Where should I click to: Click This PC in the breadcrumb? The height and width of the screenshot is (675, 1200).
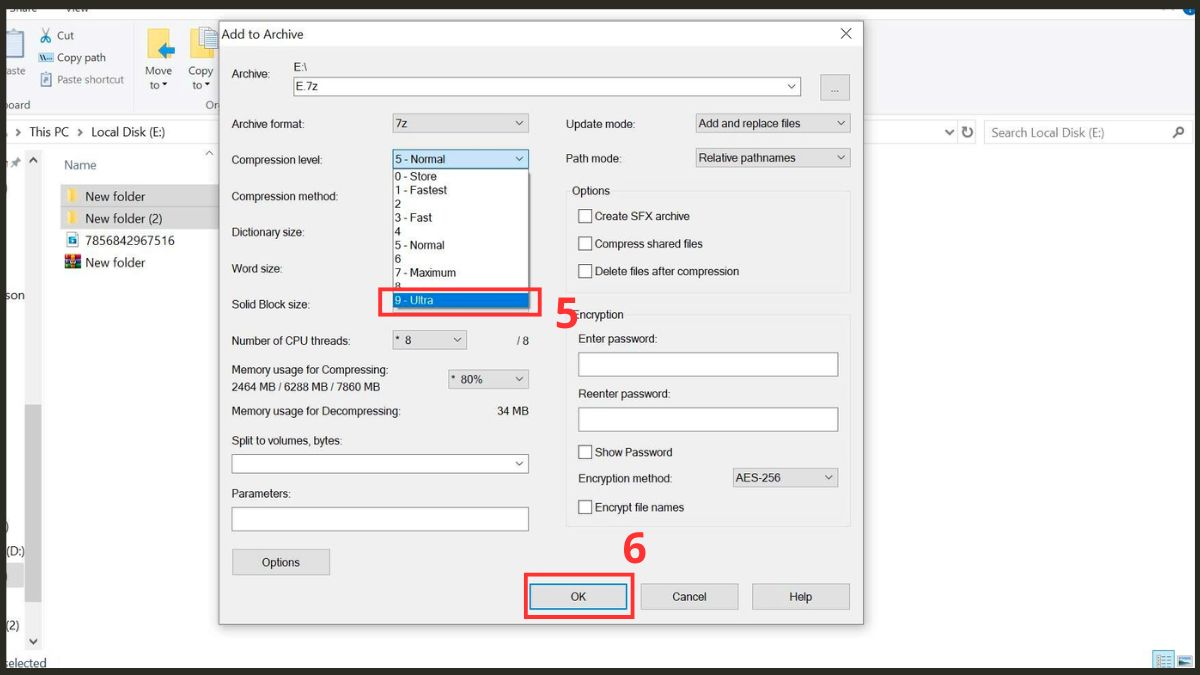coord(49,132)
